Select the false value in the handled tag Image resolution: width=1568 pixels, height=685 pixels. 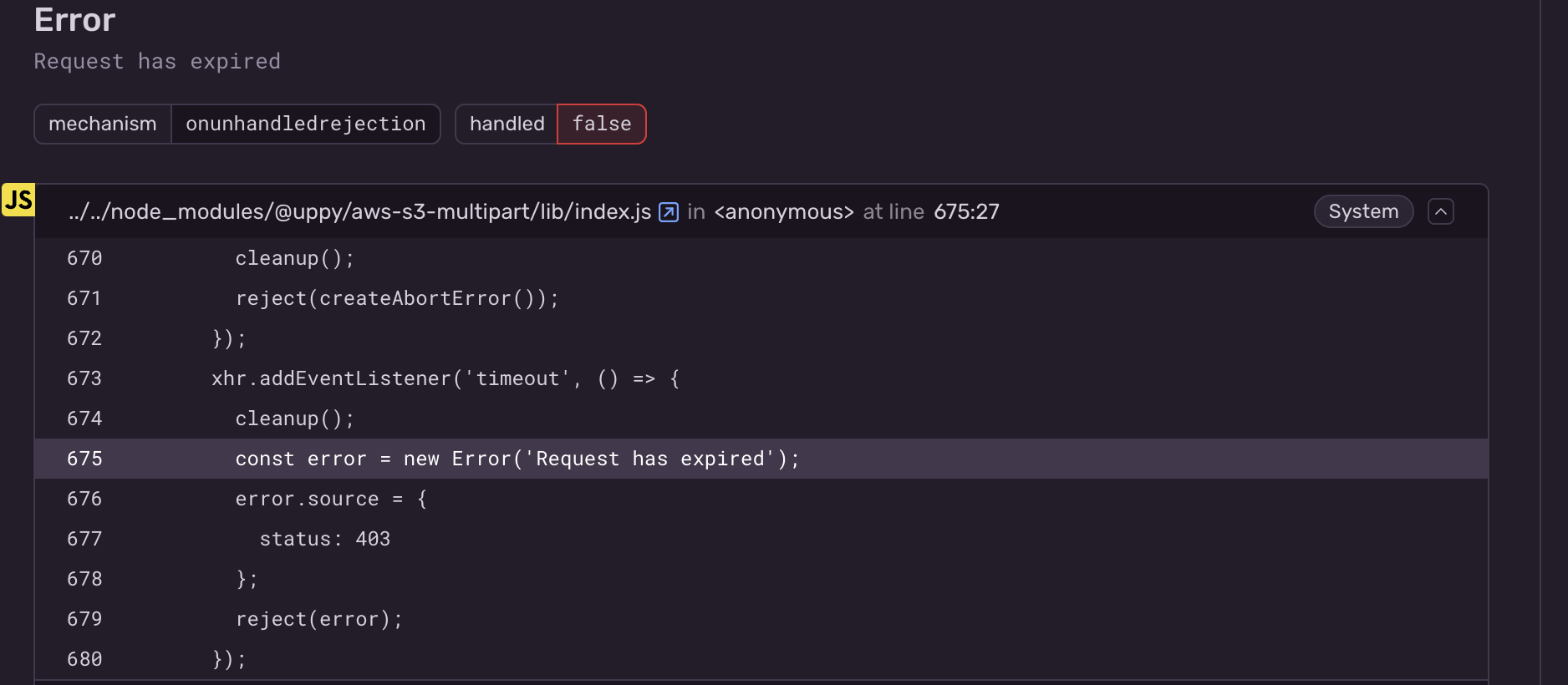click(601, 124)
